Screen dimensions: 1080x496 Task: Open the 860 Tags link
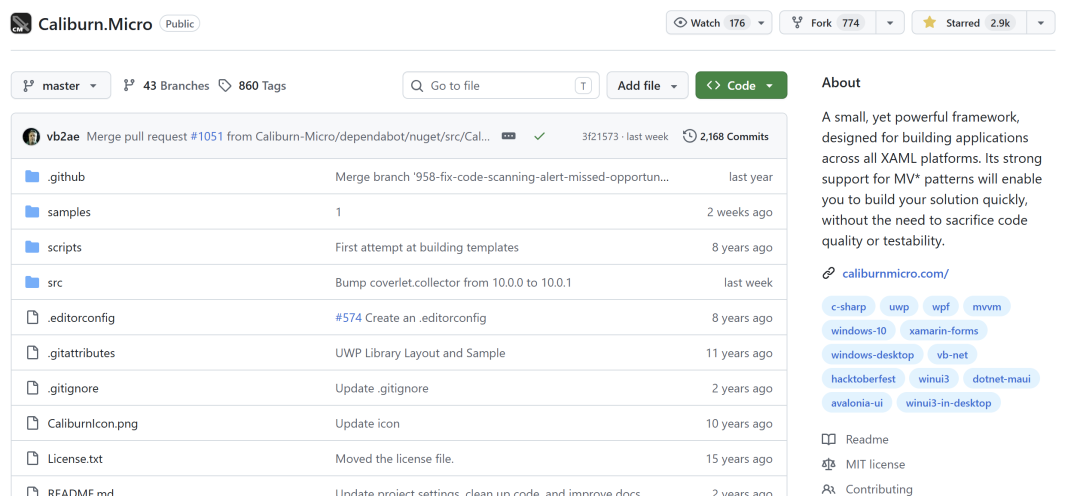point(252,85)
